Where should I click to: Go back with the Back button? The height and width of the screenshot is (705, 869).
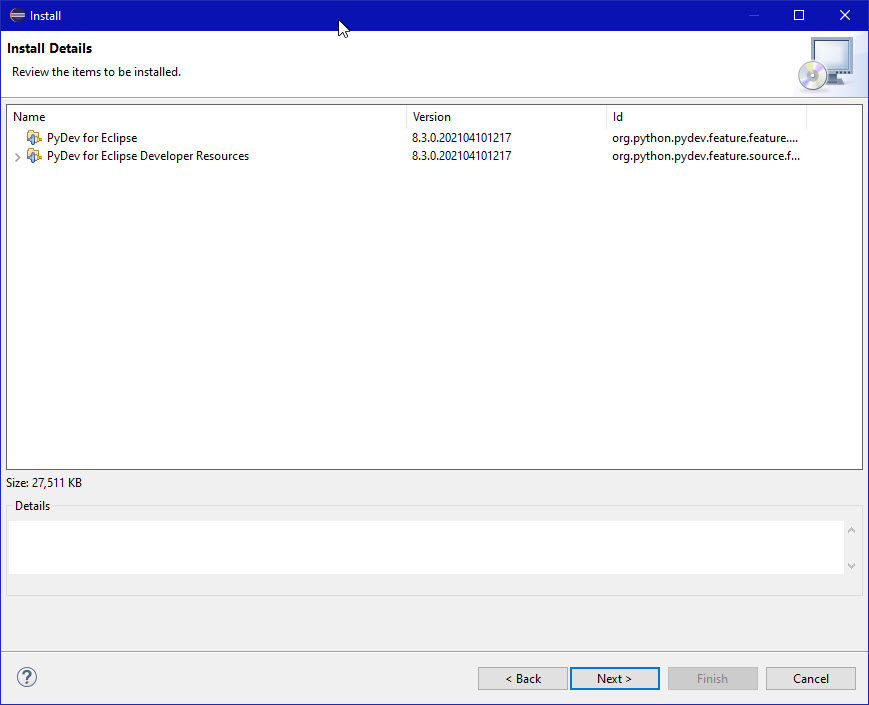pyautogui.click(x=522, y=678)
